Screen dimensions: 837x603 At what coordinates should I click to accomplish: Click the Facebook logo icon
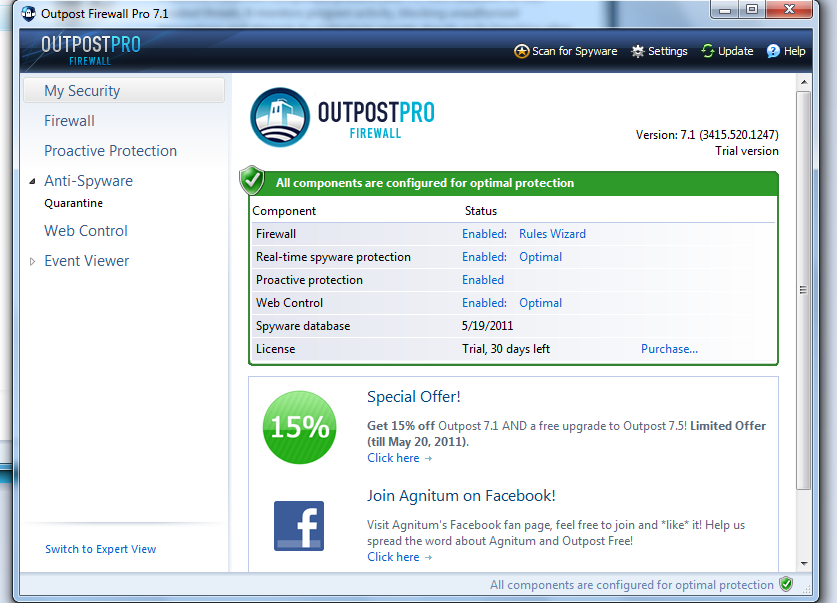[x=299, y=526]
